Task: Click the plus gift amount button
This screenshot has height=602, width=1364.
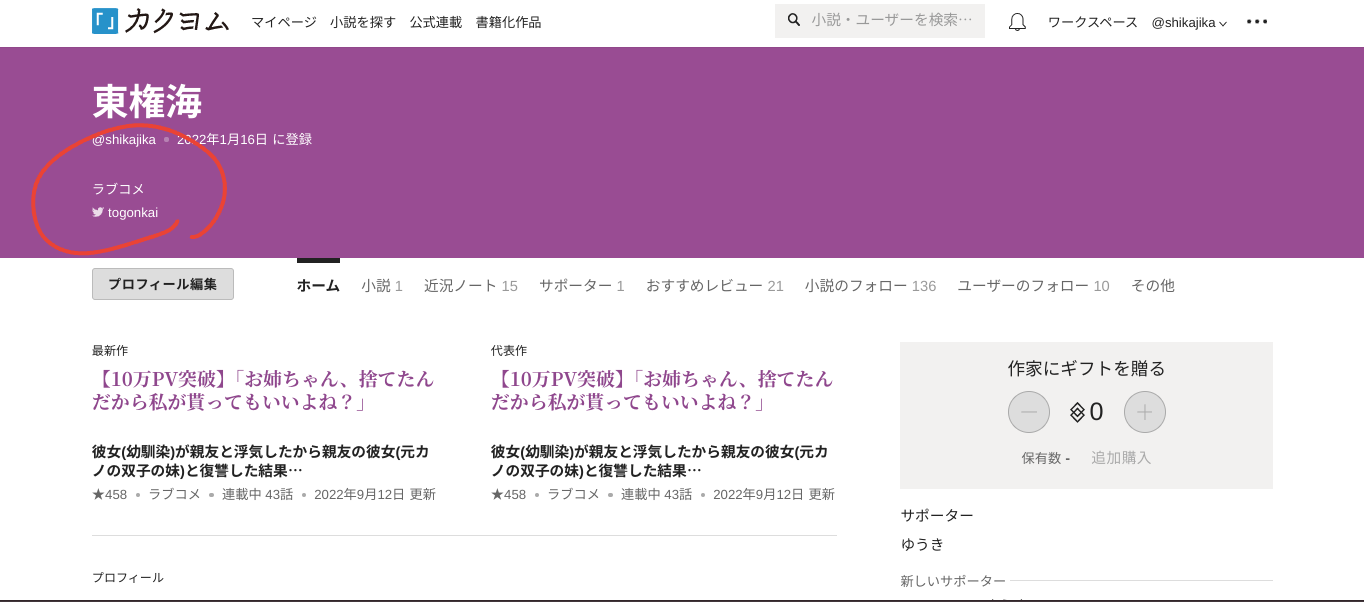Action: (1144, 412)
